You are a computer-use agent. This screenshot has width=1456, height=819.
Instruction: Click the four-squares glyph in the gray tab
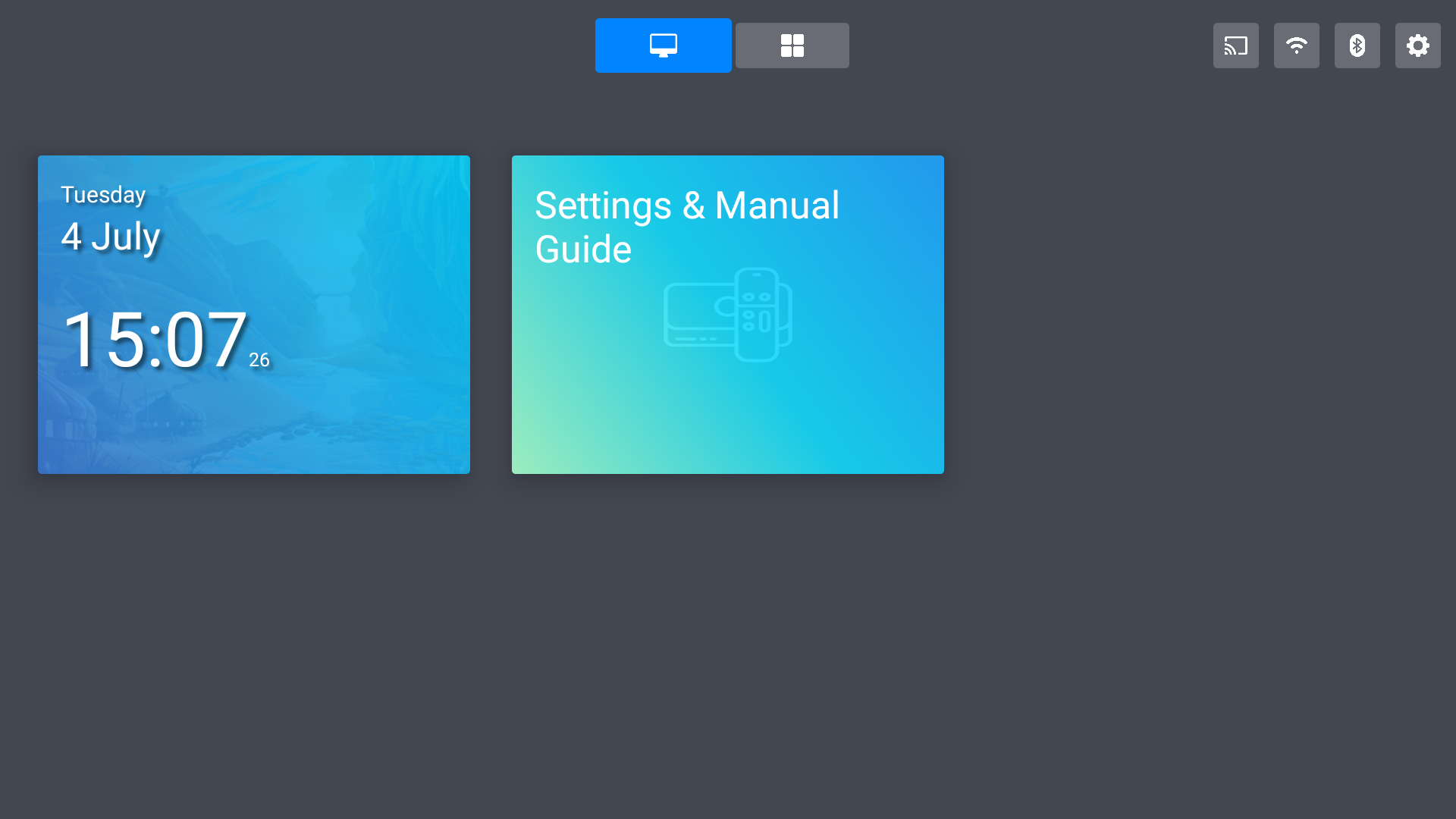click(792, 45)
